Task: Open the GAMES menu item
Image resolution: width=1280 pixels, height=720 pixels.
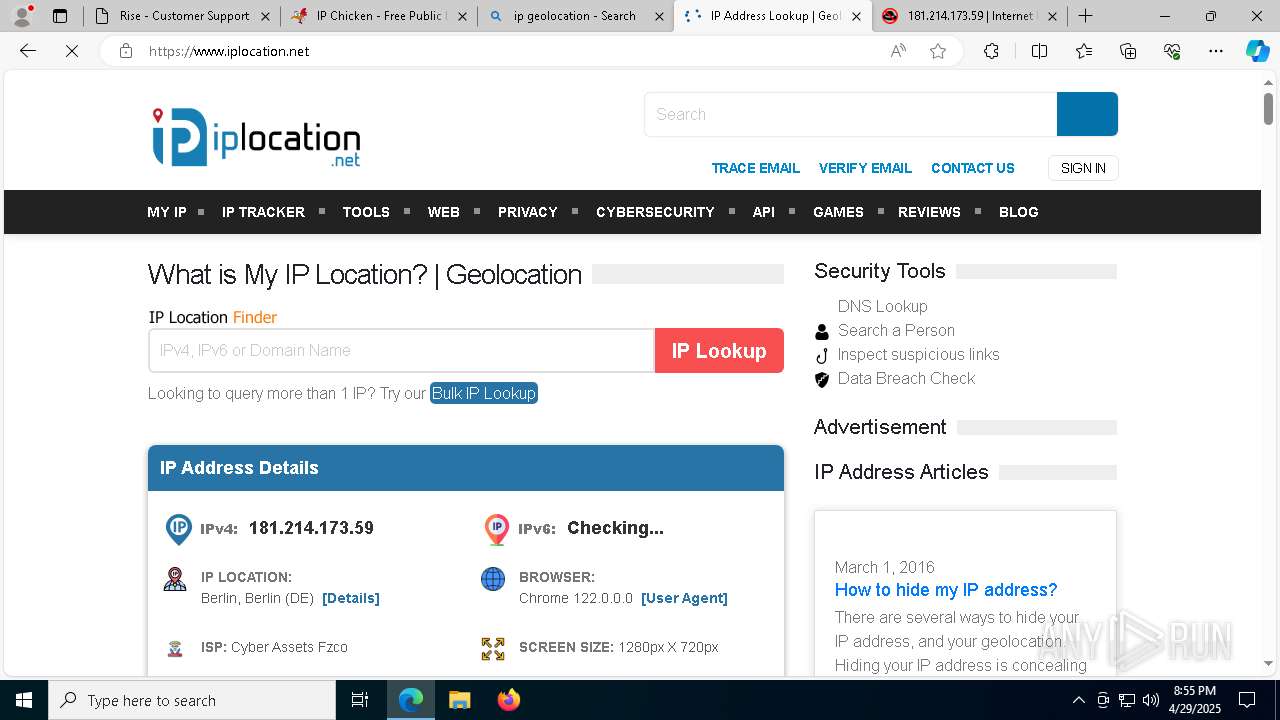Action: pos(838,212)
